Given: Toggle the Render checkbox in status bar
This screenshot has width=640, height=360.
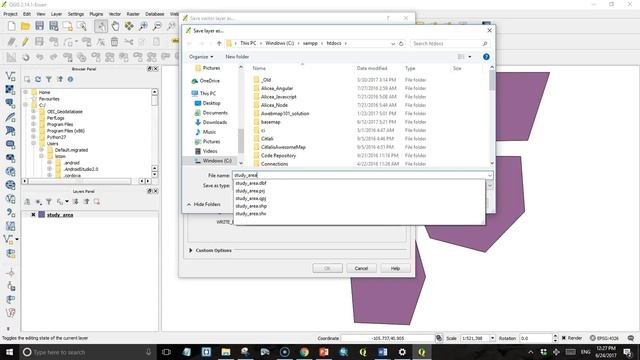Looking at the screenshot, I should coord(564,338).
